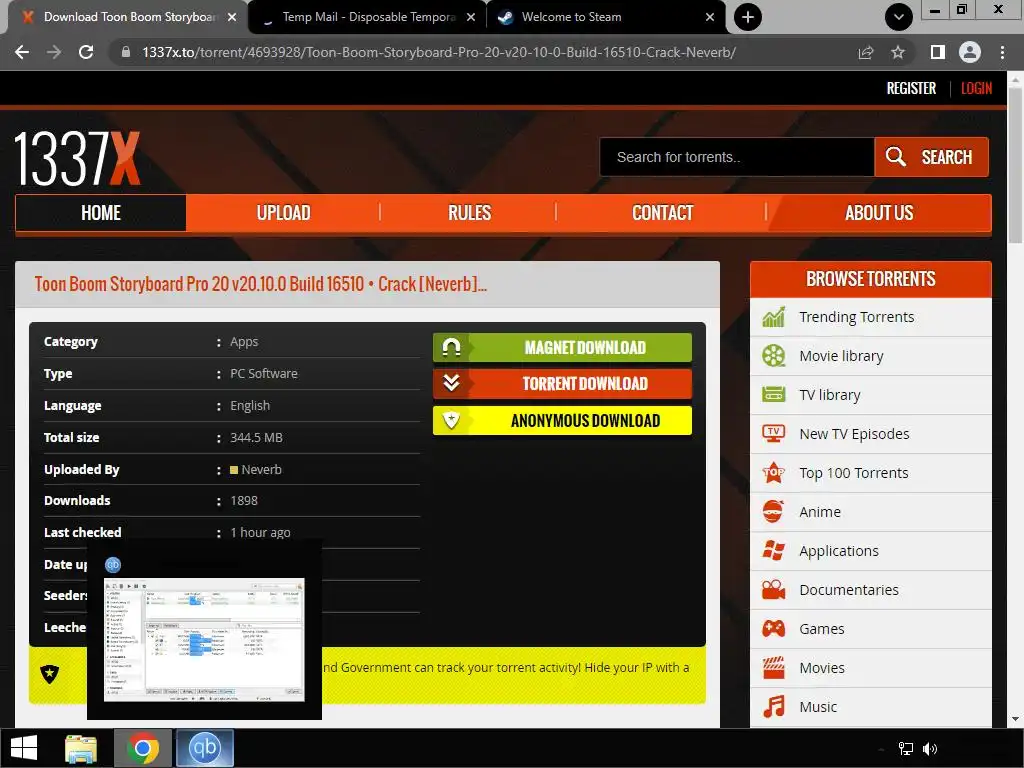Image resolution: width=1024 pixels, height=768 pixels.
Task: Click the '344.5 MB' total size value
Action: tap(256, 438)
